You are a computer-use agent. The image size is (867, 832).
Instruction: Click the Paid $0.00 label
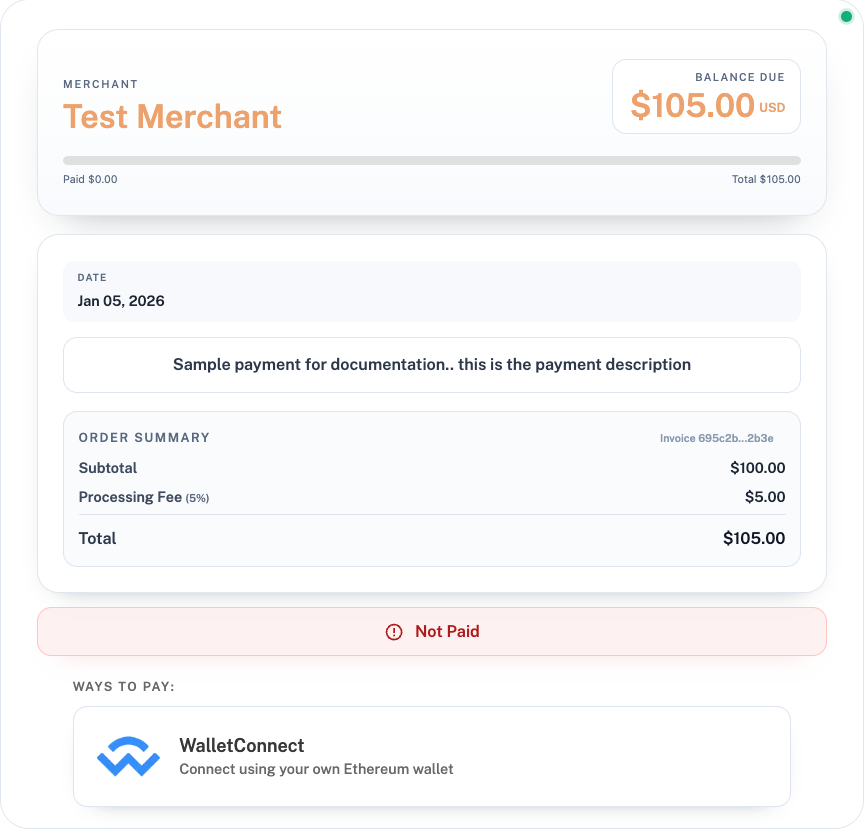(89, 179)
